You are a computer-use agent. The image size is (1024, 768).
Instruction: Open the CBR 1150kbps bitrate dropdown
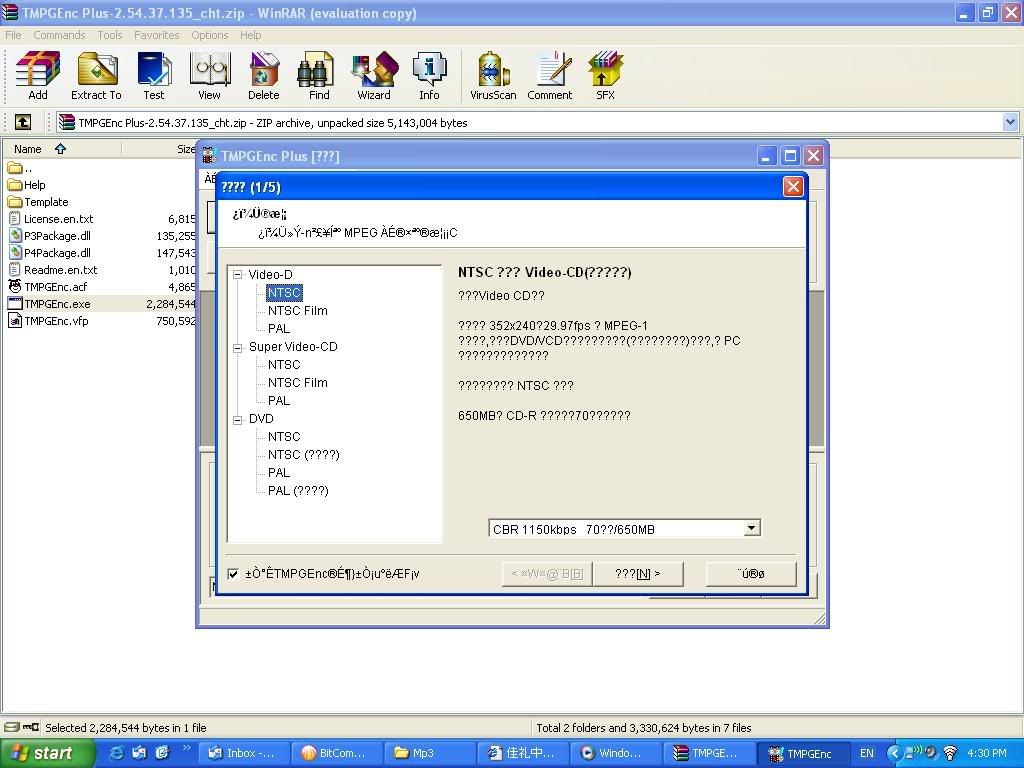point(752,528)
